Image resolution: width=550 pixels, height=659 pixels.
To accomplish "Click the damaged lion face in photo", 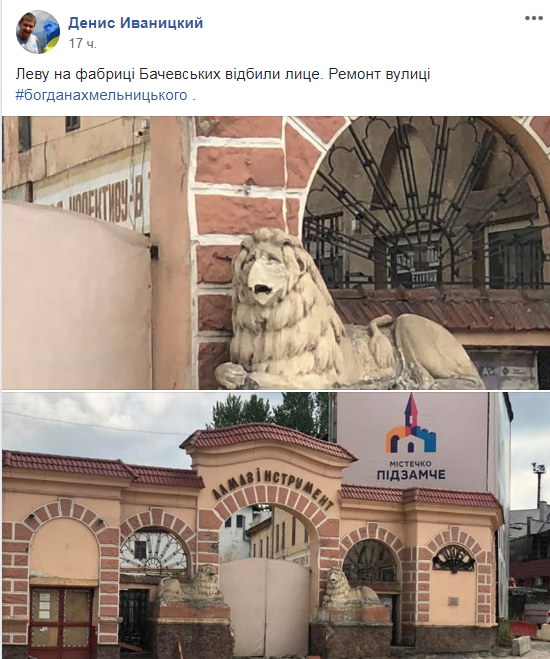I will pos(266,279).
